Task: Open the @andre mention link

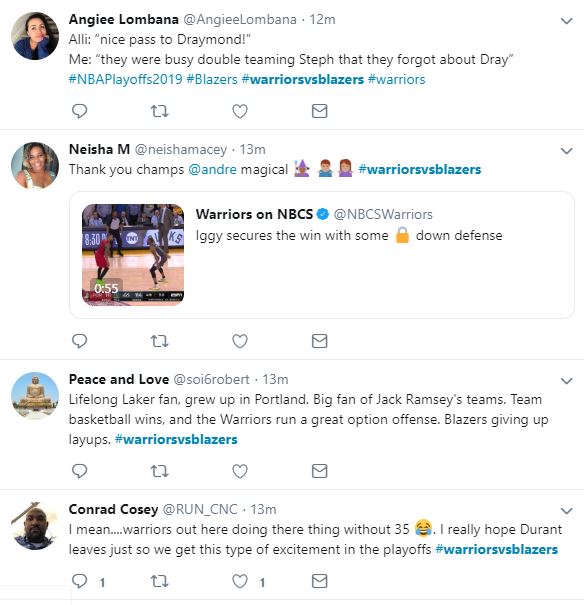Action: coord(213,169)
